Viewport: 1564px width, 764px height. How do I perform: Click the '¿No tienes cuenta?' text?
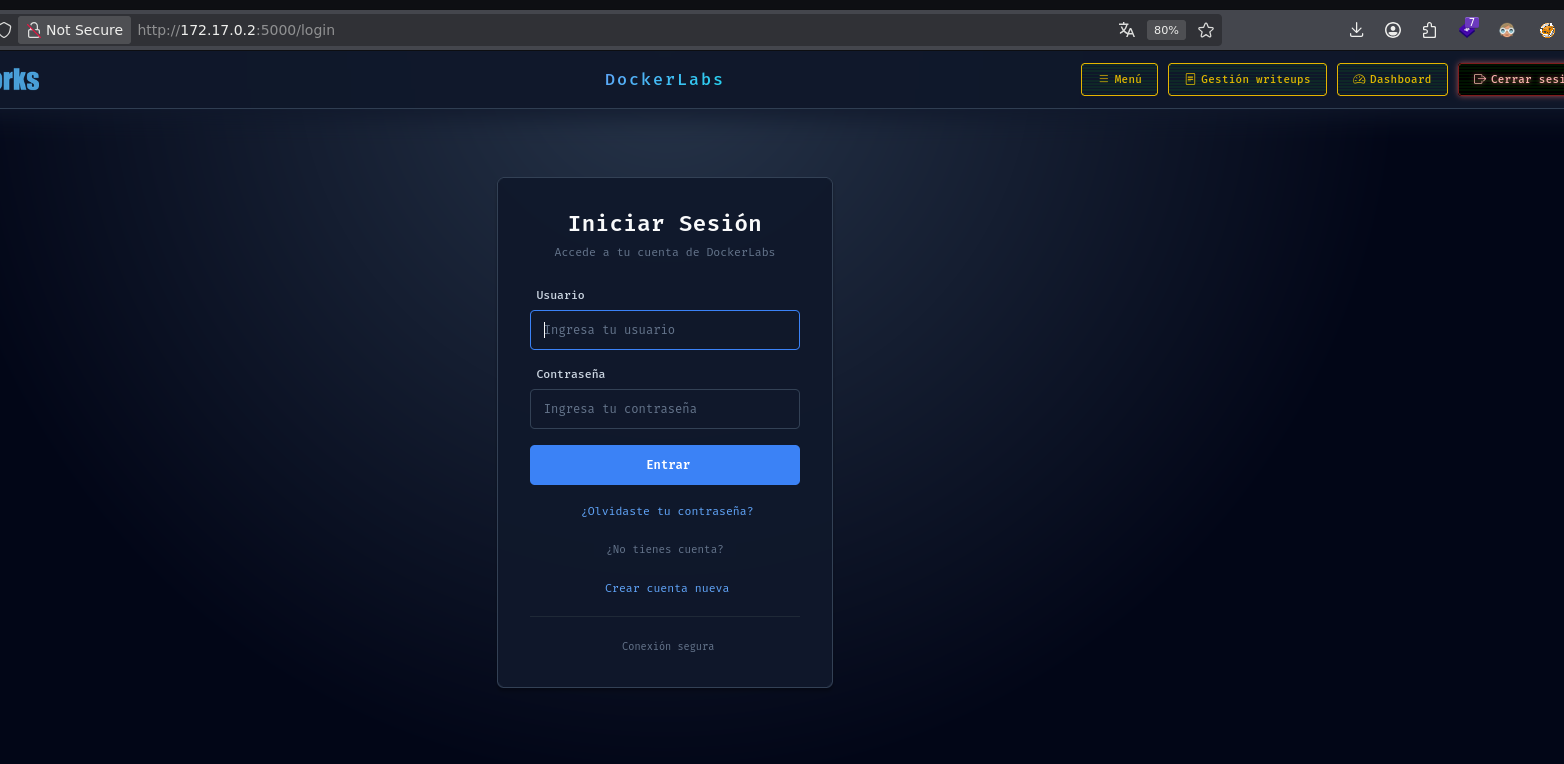[665, 549]
